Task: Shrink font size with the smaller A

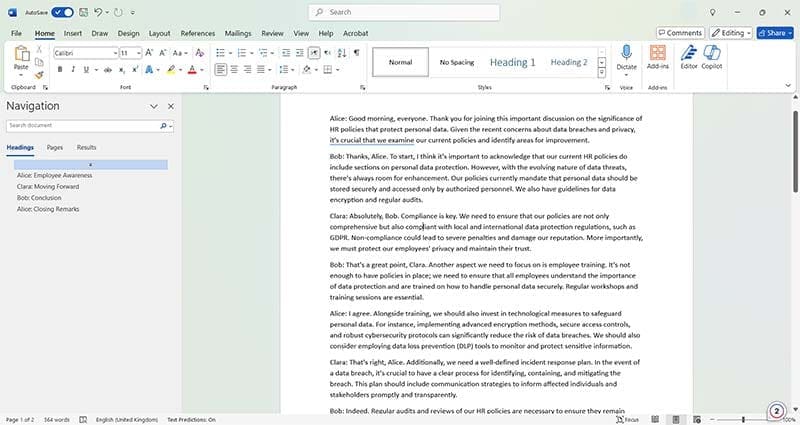Action: click(x=163, y=53)
